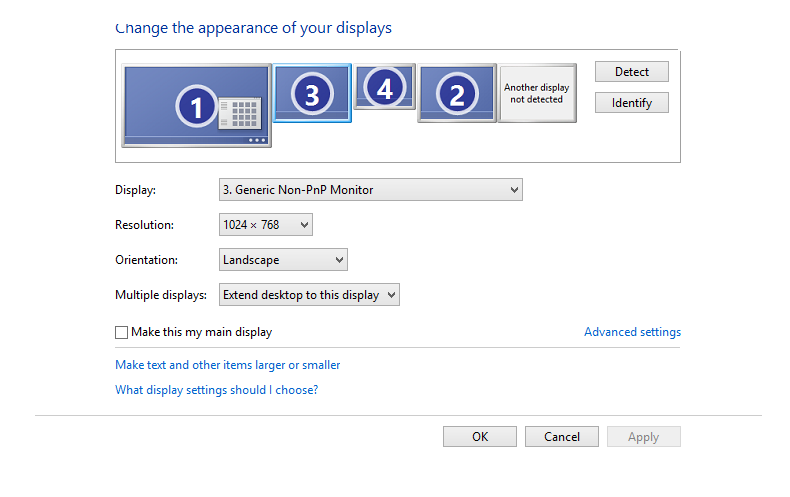Open the Orientation Landscape dropdown
Viewport: 790px width, 497px height.
point(283,260)
